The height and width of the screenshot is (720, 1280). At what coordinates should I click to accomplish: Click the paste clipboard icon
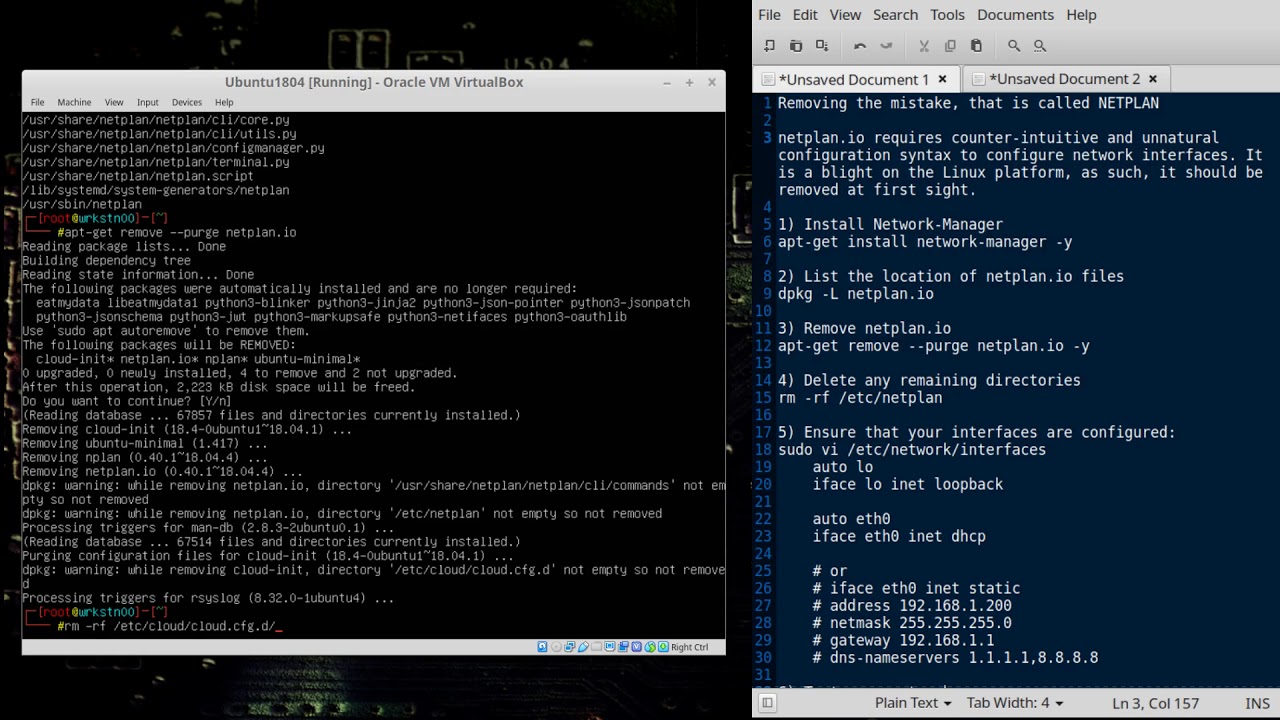pyautogui.click(x=976, y=46)
